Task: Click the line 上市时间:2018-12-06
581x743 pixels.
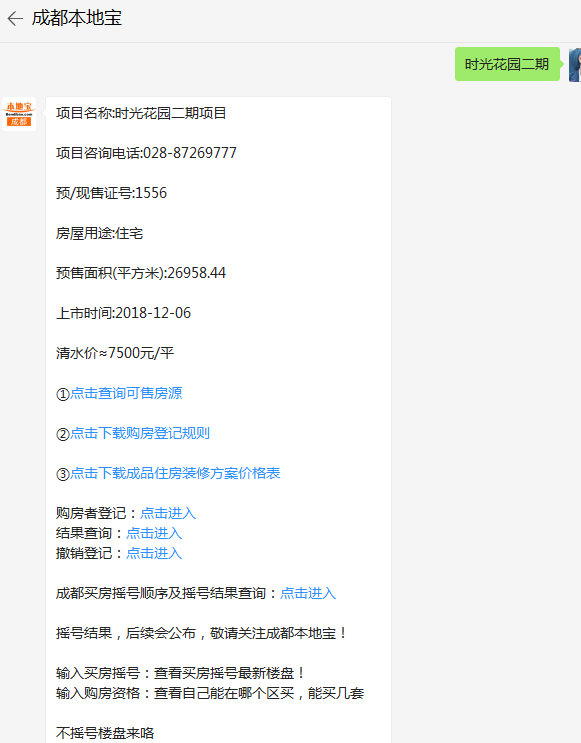Action: [123, 313]
